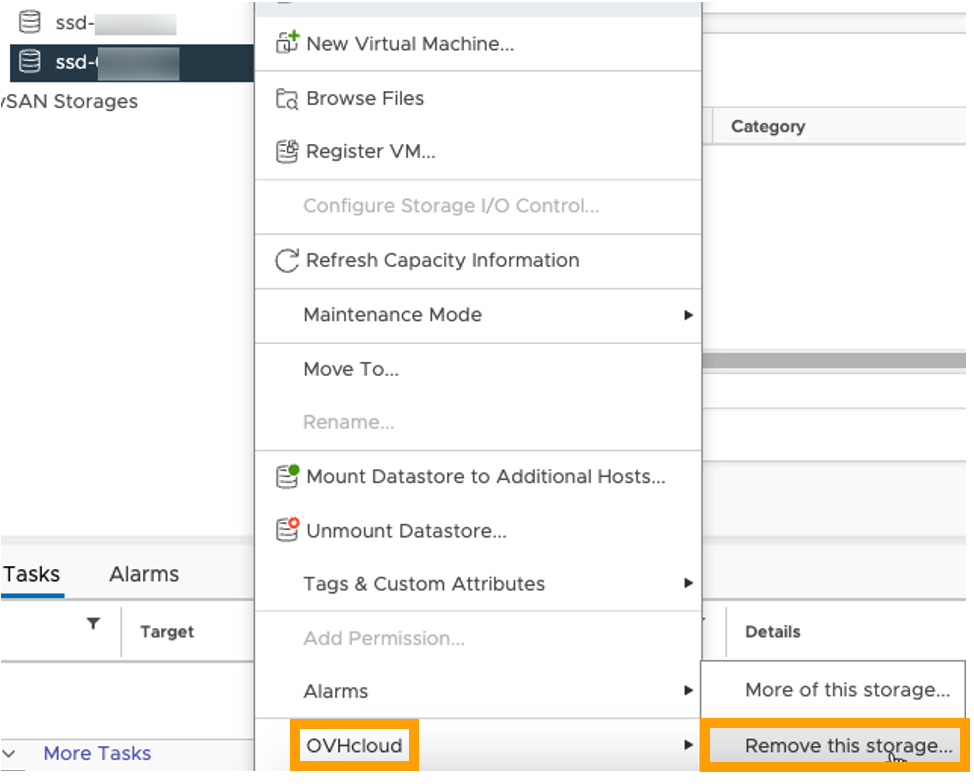This screenshot has width=974, height=784.
Task: Open the More Tasks link
Action: coord(98,753)
